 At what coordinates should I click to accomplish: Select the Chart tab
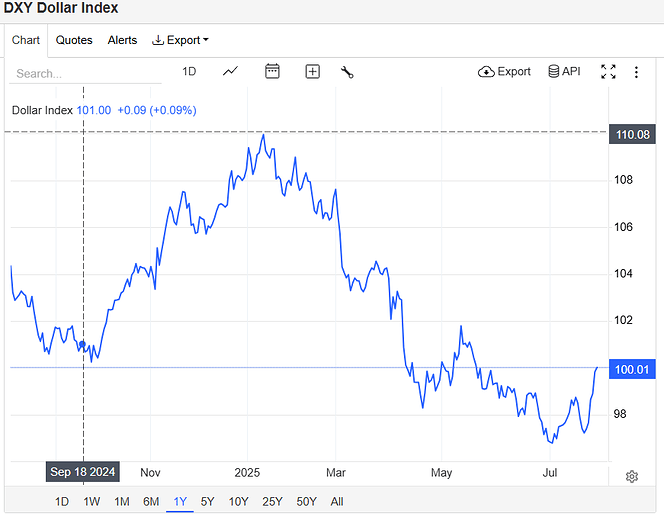pyautogui.click(x=26, y=40)
